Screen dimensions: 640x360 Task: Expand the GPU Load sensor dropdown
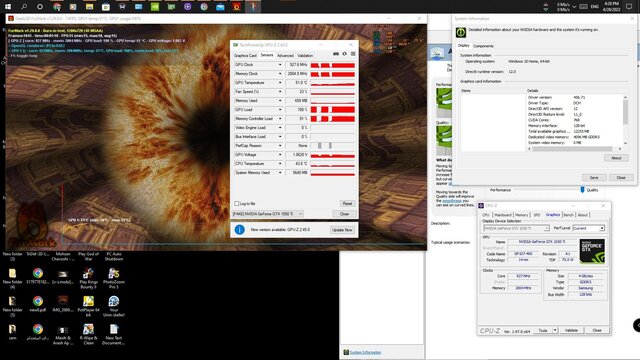pos(280,110)
